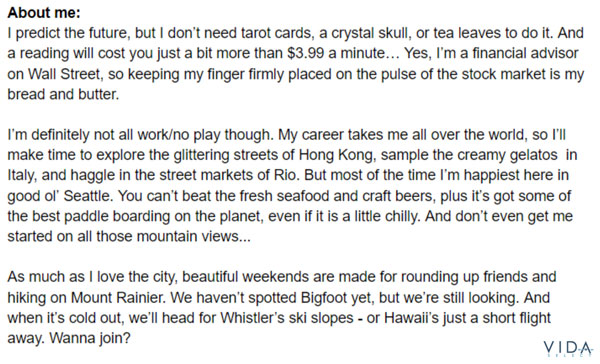Image resolution: width=600 pixels, height=364 pixels.
Task: Click the "Wanna join?" closing question
Action: click(x=90, y=338)
